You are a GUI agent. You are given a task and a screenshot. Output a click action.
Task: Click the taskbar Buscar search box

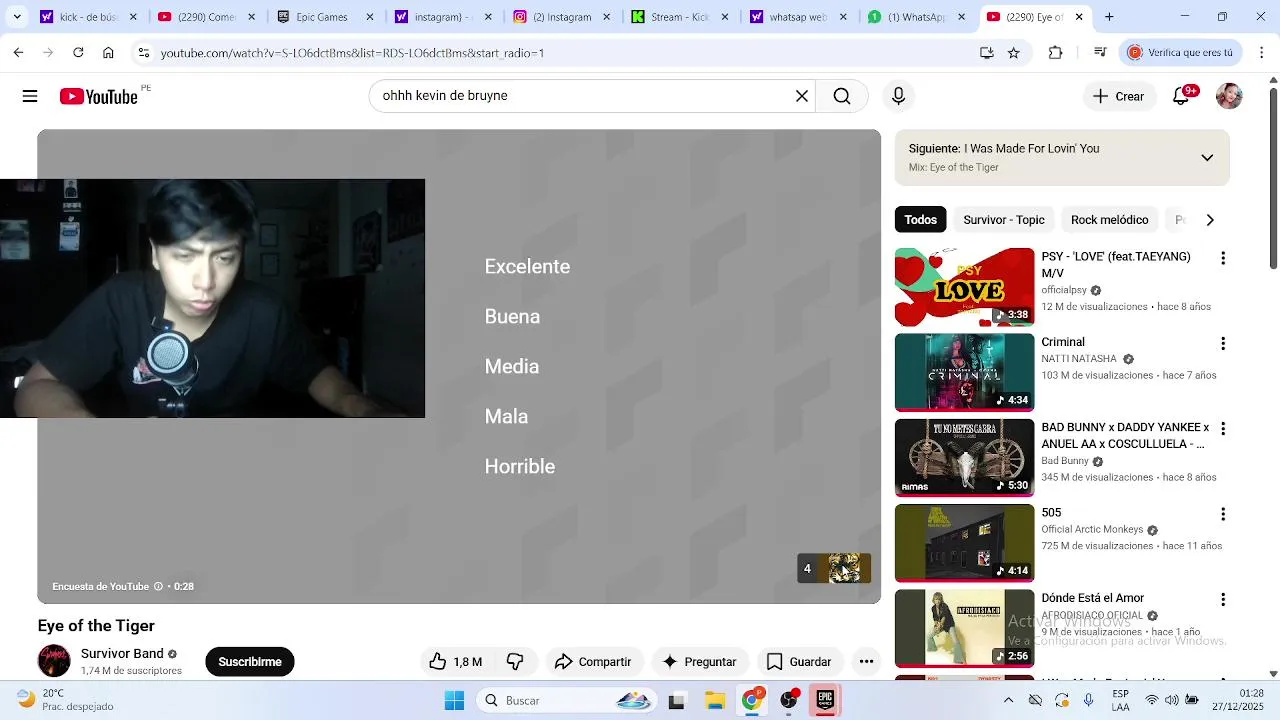pos(565,700)
